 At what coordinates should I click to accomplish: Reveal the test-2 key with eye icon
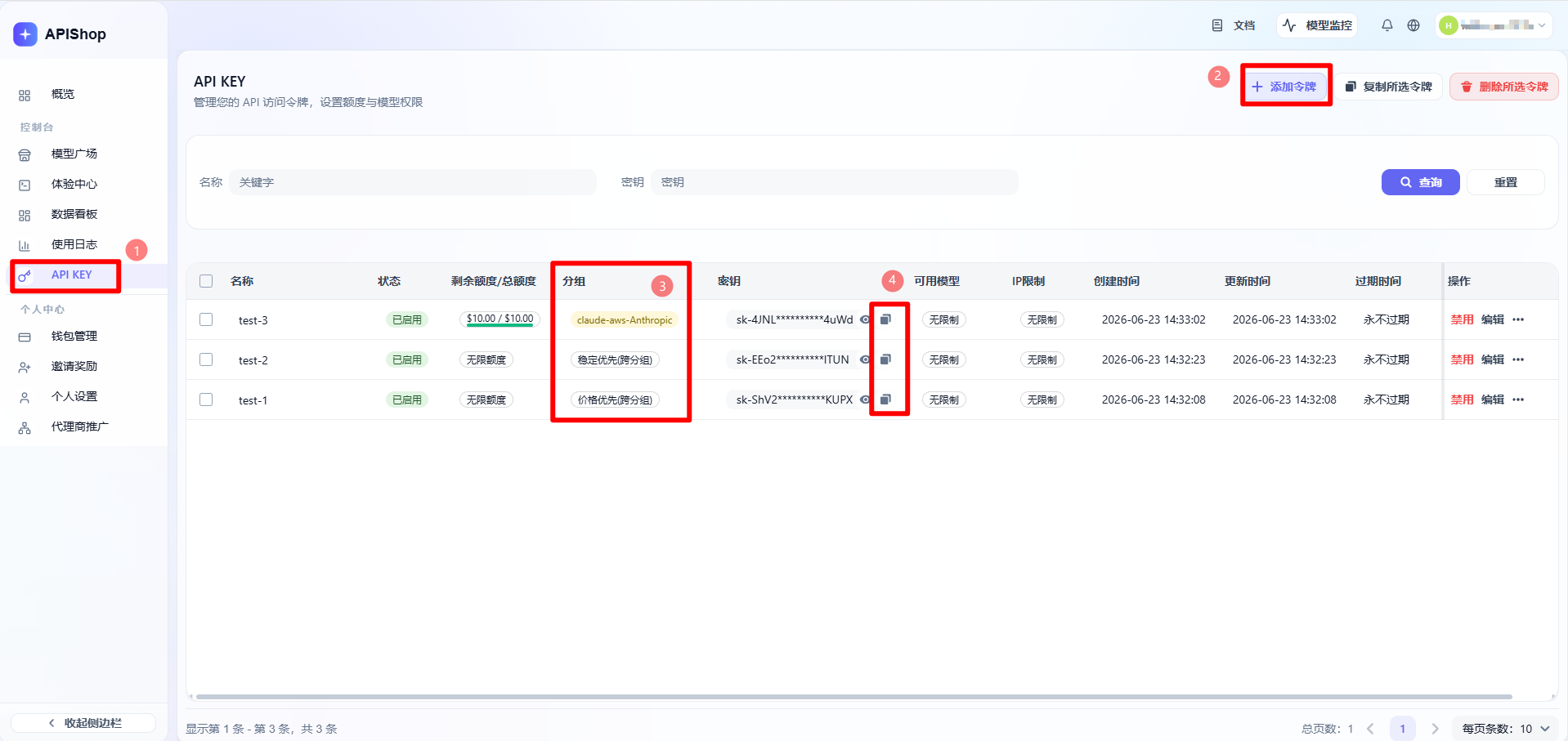865,359
